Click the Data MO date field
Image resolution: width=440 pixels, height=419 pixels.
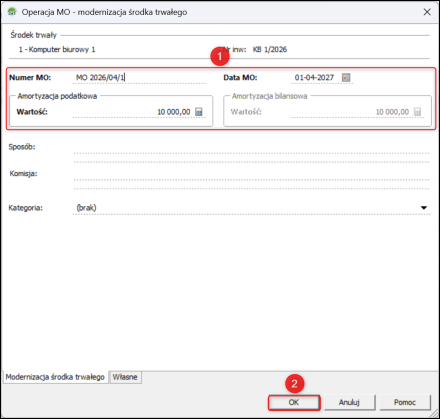[x=314, y=78]
